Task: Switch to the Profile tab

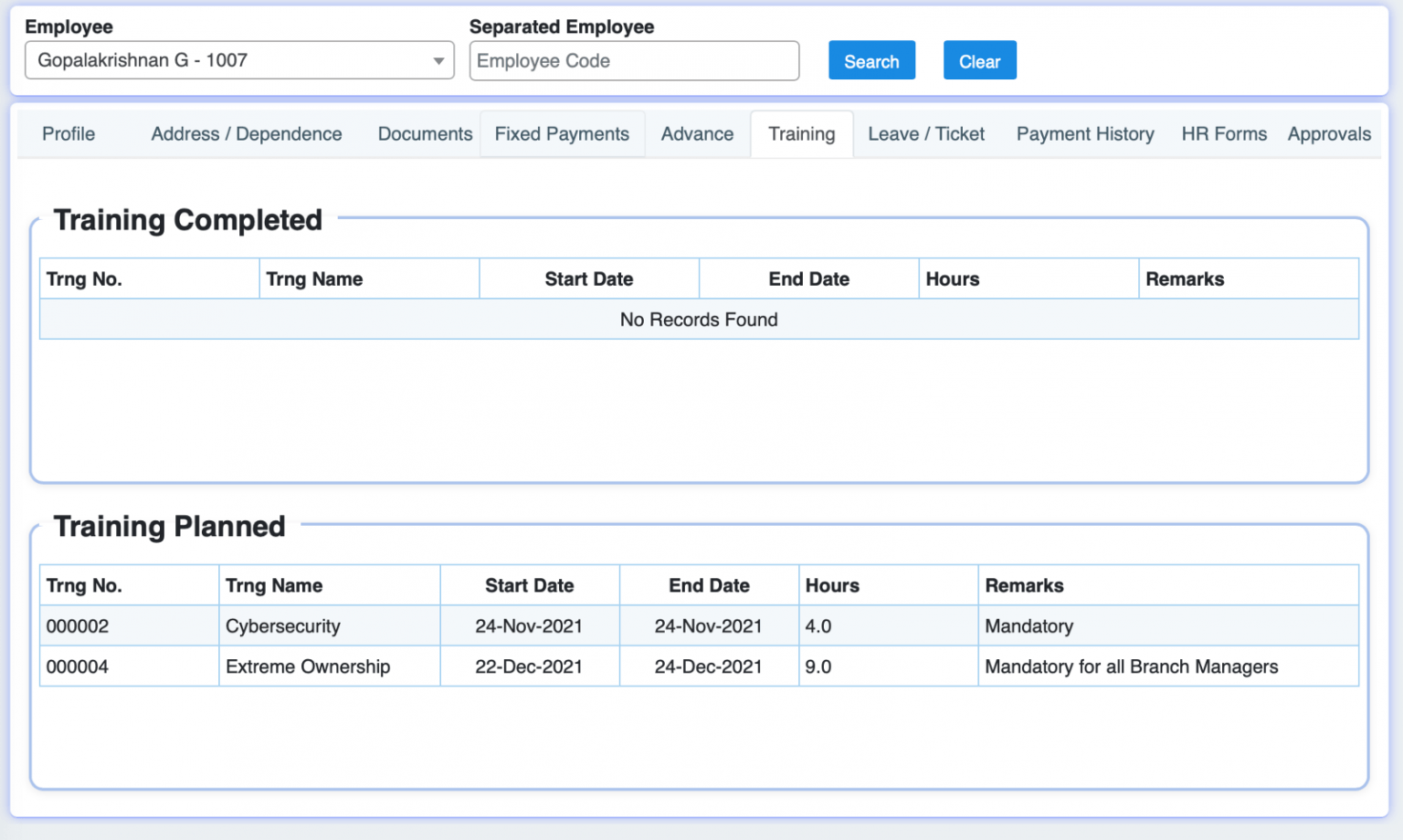Action: pos(69,134)
